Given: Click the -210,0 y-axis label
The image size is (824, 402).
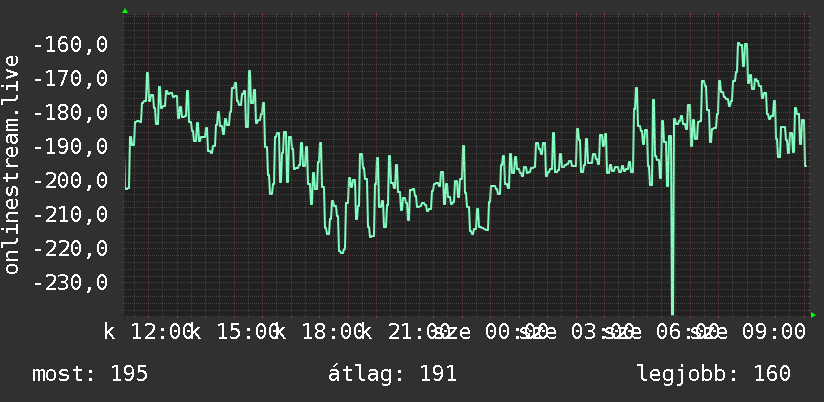Looking at the screenshot, I should [70, 214].
